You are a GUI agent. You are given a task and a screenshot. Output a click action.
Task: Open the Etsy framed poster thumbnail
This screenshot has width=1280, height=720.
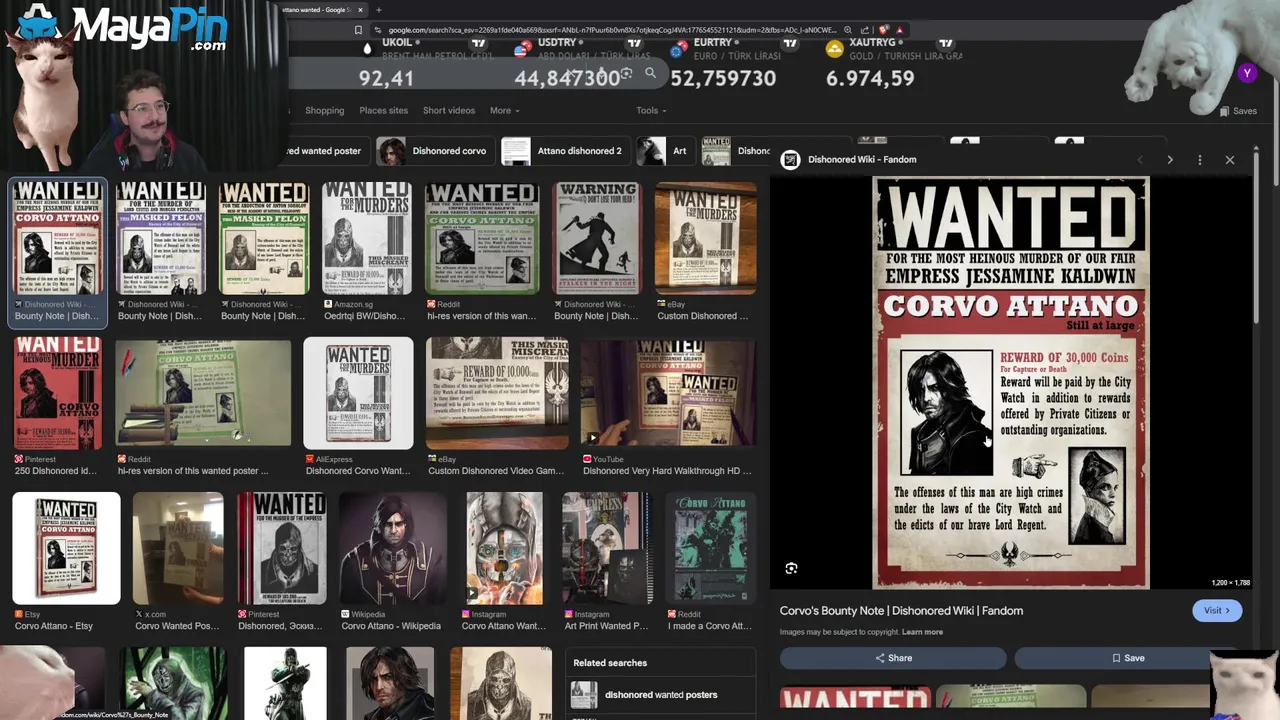[66, 548]
